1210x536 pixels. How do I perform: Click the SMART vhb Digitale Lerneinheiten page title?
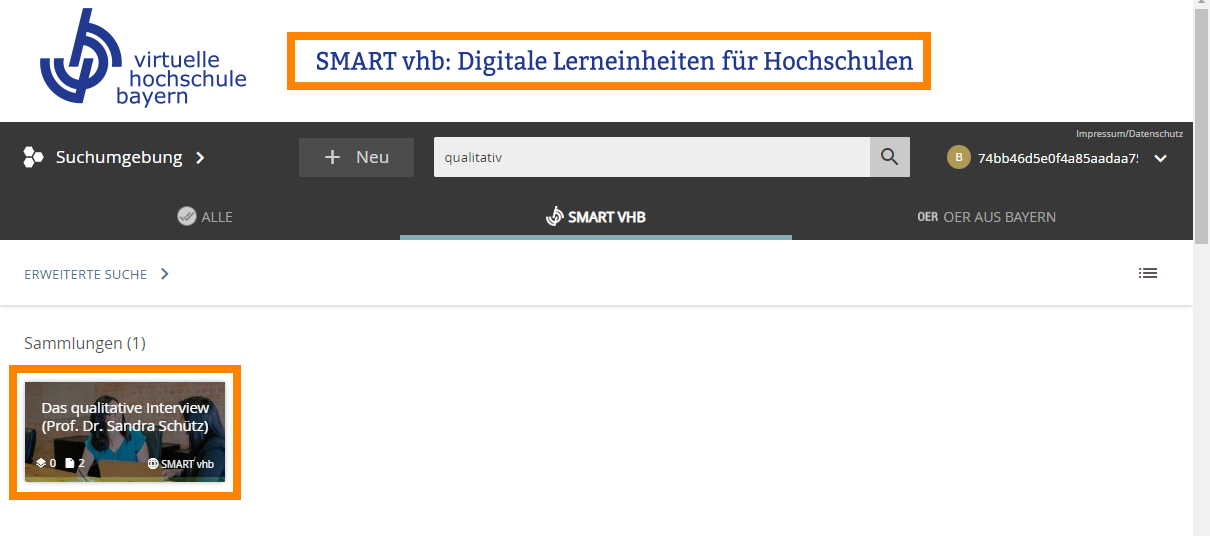pyautogui.click(x=614, y=61)
